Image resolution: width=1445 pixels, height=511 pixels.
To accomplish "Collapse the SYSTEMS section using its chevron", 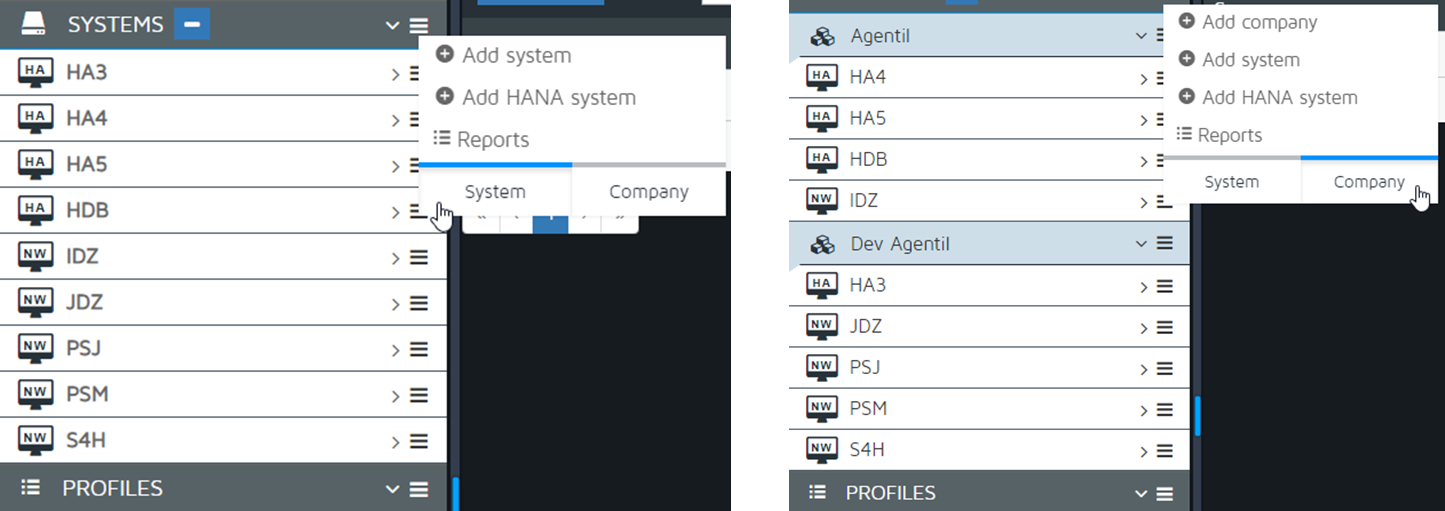I will [392, 25].
